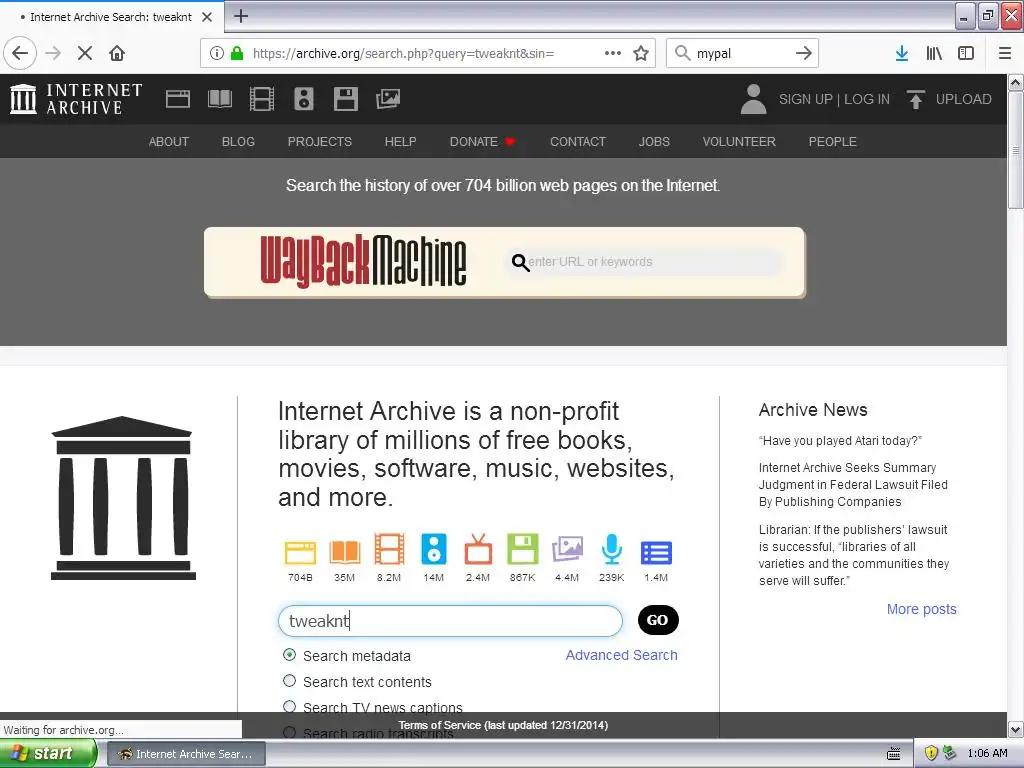Open 1.4M collections list icon
The width and height of the screenshot is (1024, 768).
pyautogui.click(x=656, y=552)
